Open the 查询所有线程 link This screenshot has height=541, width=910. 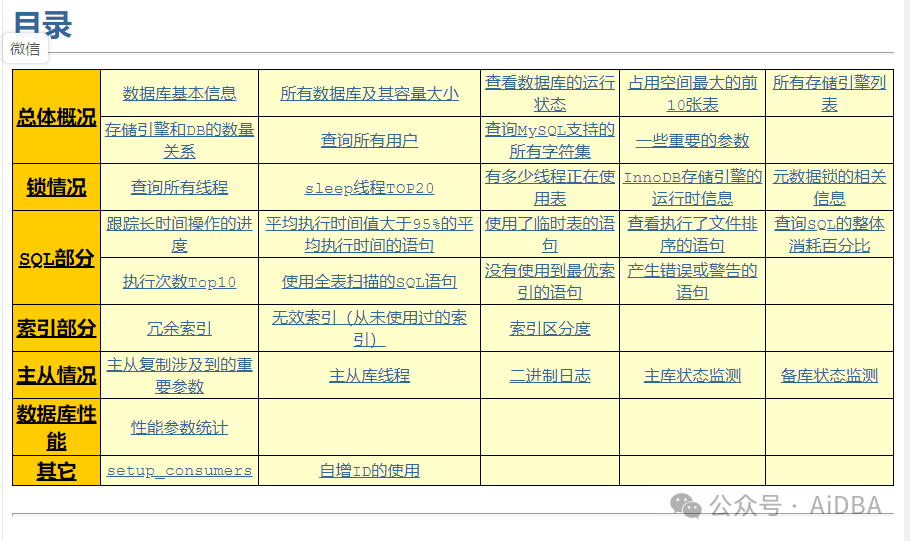pyautogui.click(x=179, y=187)
